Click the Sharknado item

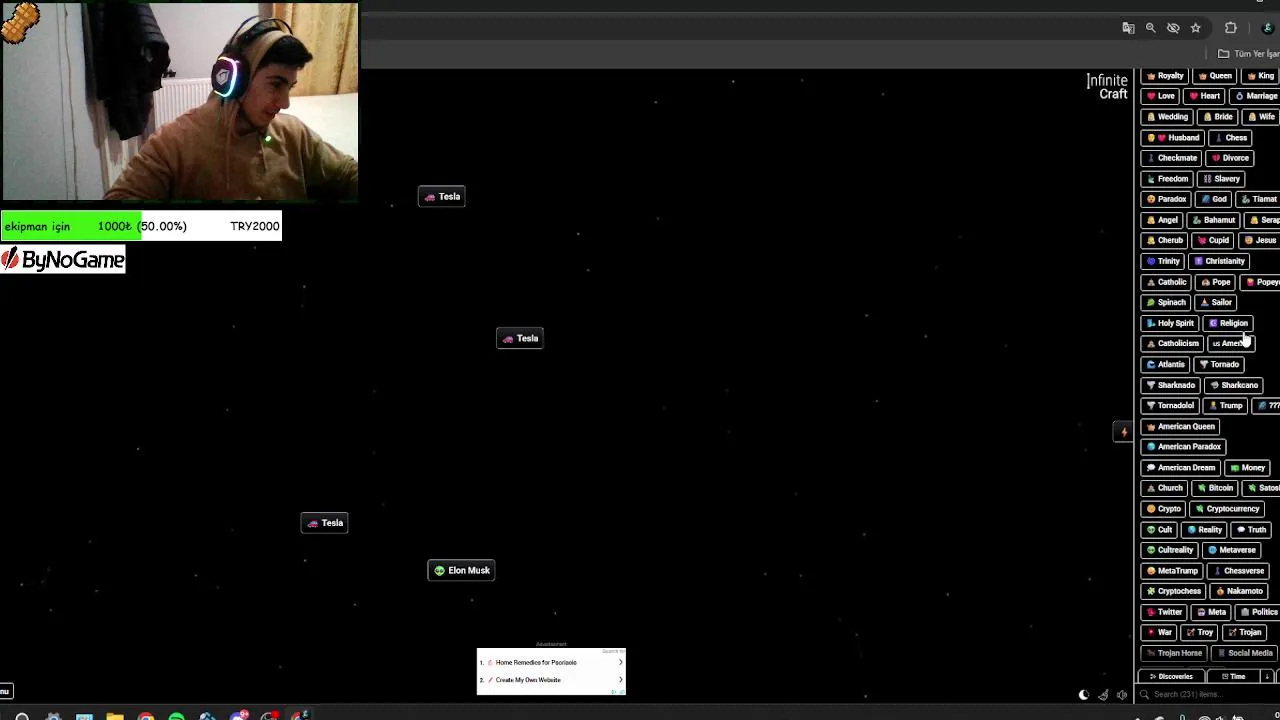(x=1170, y=385)
